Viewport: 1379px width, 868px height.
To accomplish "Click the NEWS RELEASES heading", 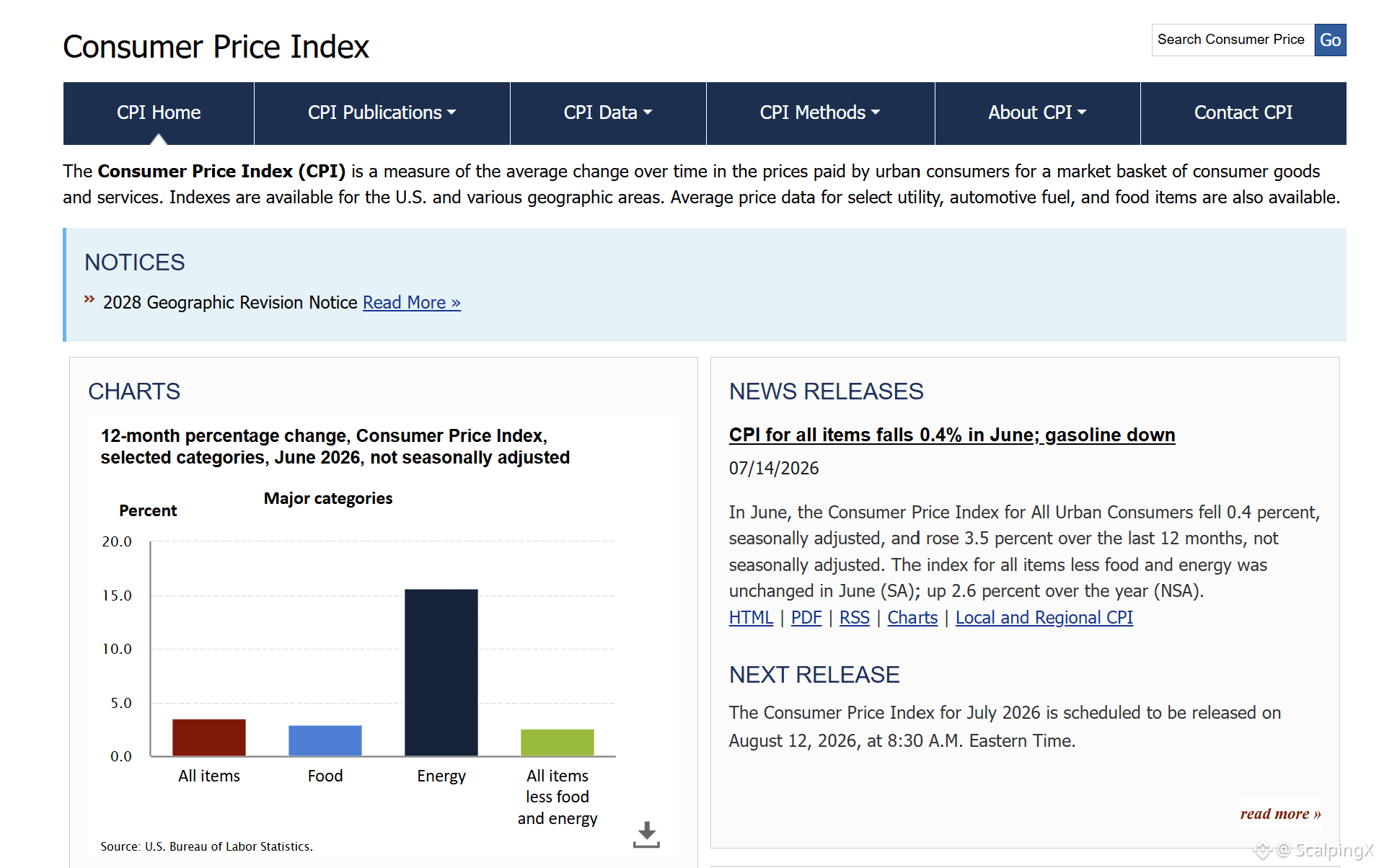I will [826, 391].
